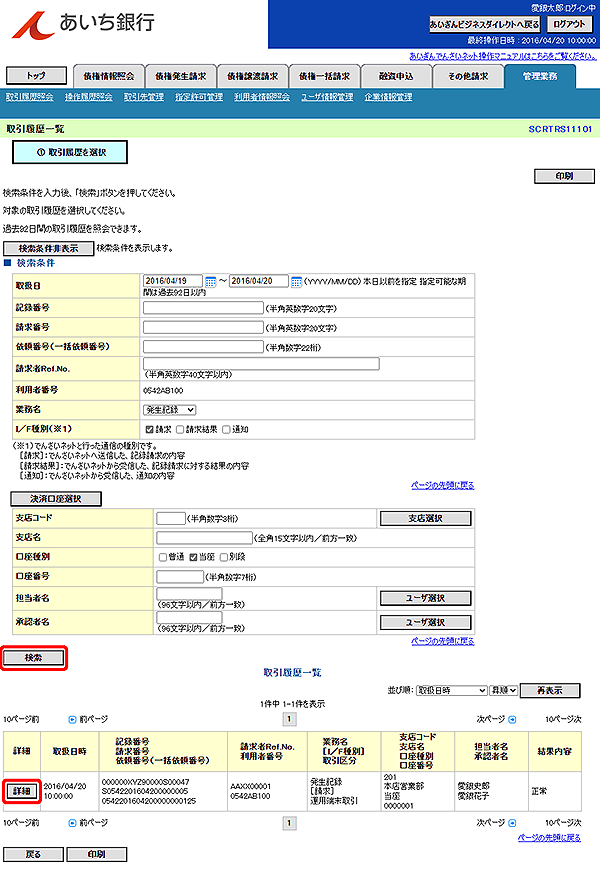Image resolution: width=600 pixels, height=870 pixels.
Task: Return to あいぎんビジネスダイレクト
Action: coord(484,24)
